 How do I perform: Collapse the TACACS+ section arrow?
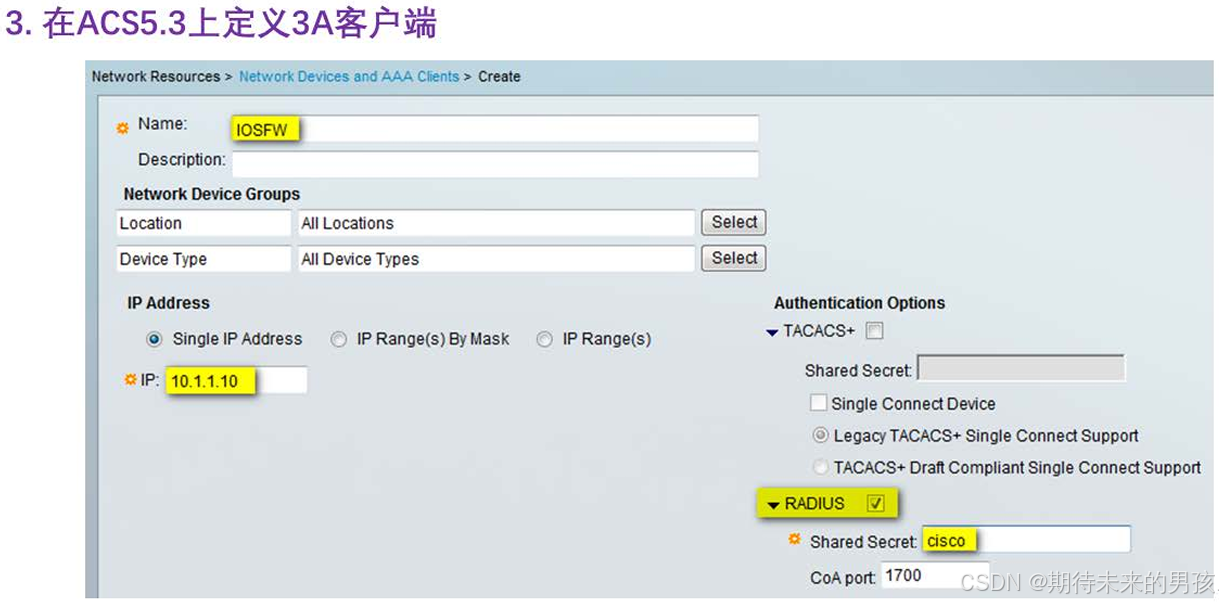[x=772, y=332]
